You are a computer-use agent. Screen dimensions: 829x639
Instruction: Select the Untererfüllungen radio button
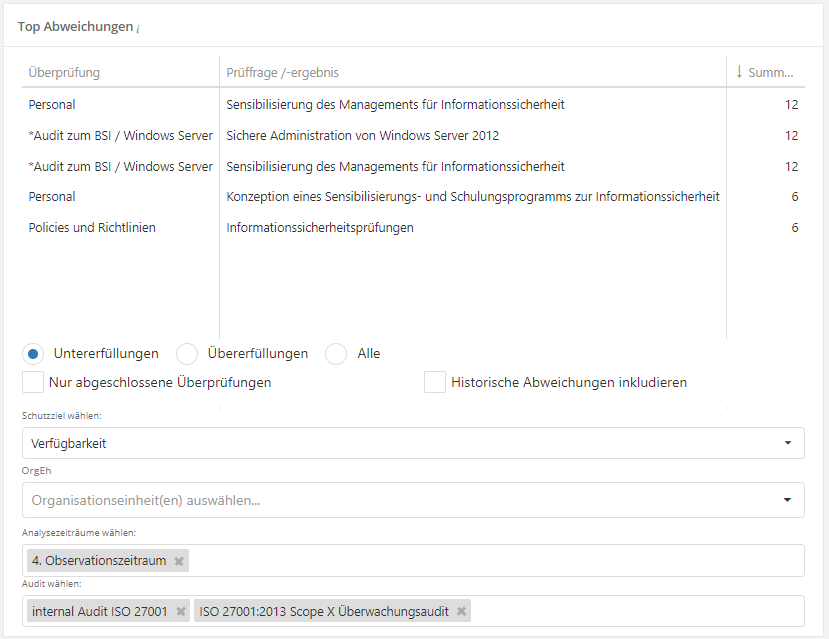point(33,354)
